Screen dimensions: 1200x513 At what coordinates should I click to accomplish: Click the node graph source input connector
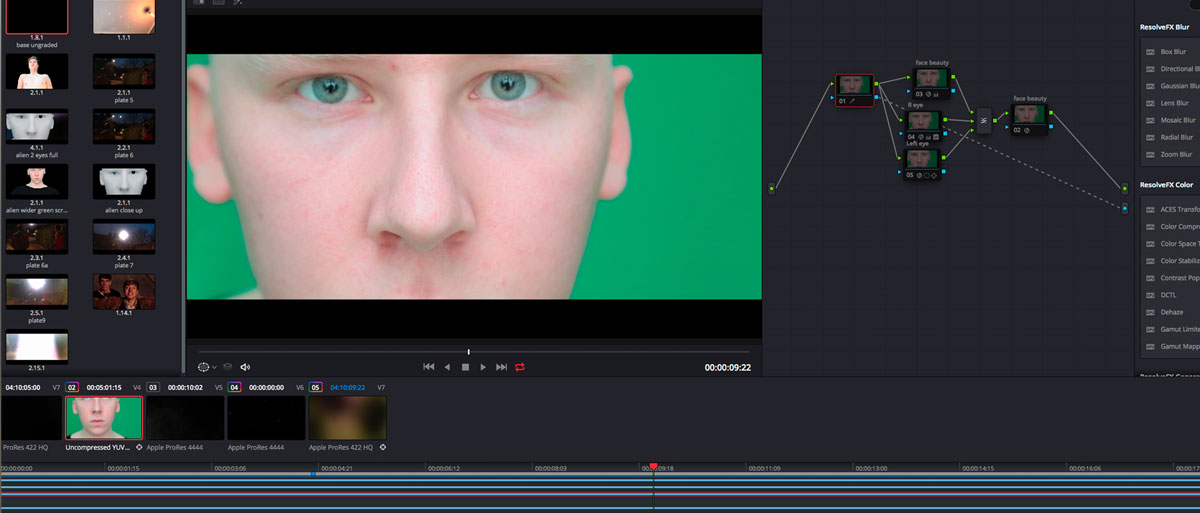pos(771,188)
